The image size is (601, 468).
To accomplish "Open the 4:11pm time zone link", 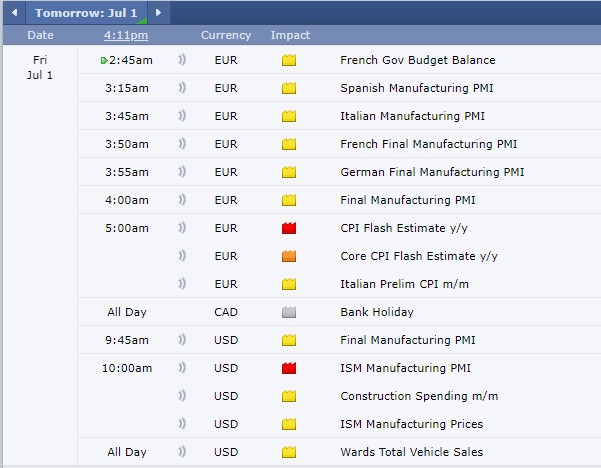I will (126, 35).
